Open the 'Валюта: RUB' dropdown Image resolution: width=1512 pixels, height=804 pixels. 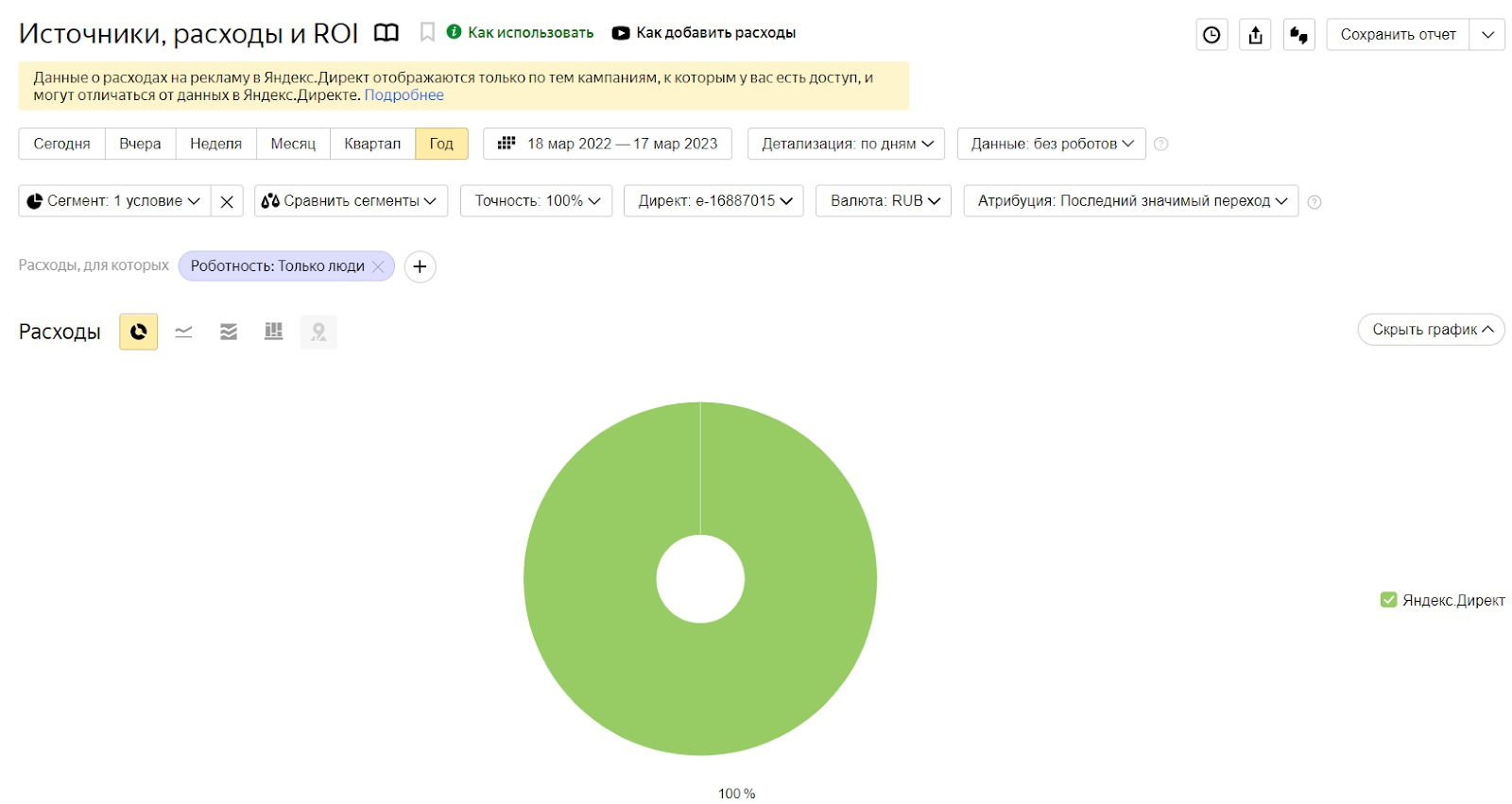pyautogui.click(x=884, y=201)
